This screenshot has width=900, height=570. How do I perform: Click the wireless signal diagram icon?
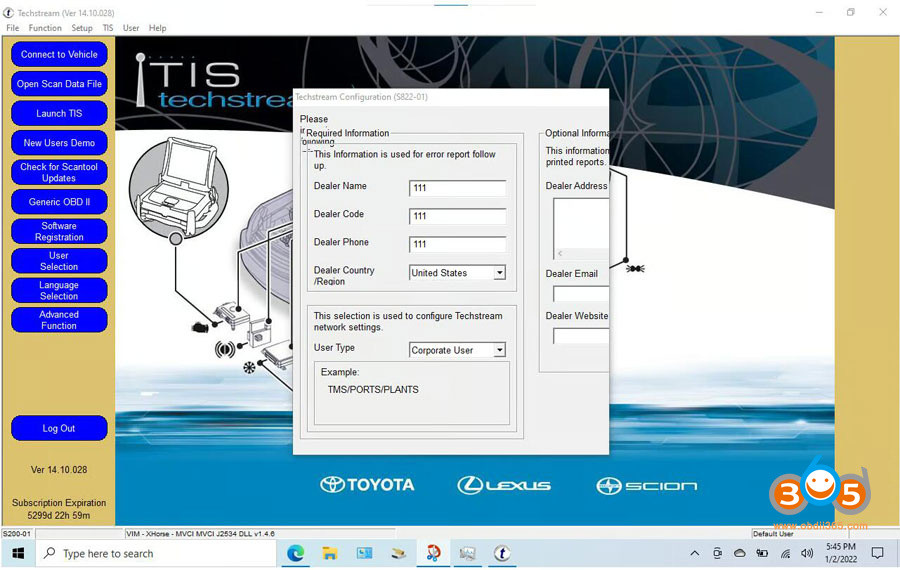tap(224, 348)
